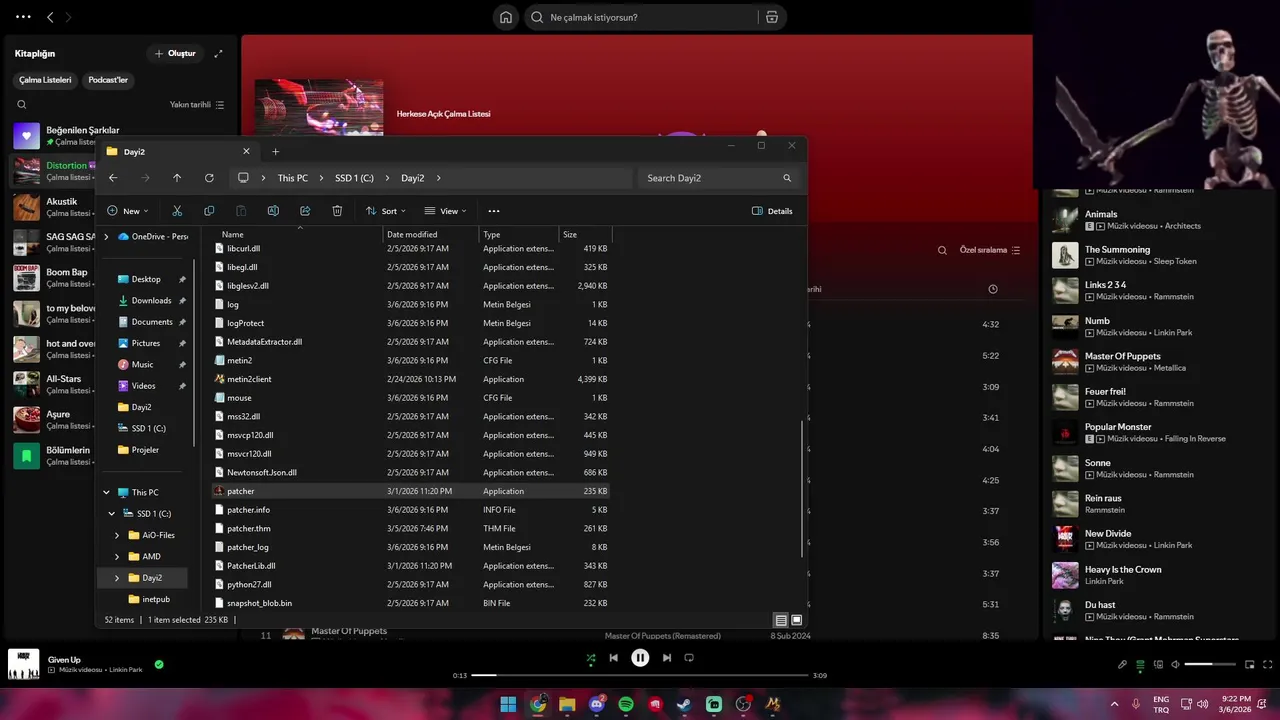Open the View dropdown in Explorer
The width and height of the screenshot is (1280, 720).
click(445, 211)
